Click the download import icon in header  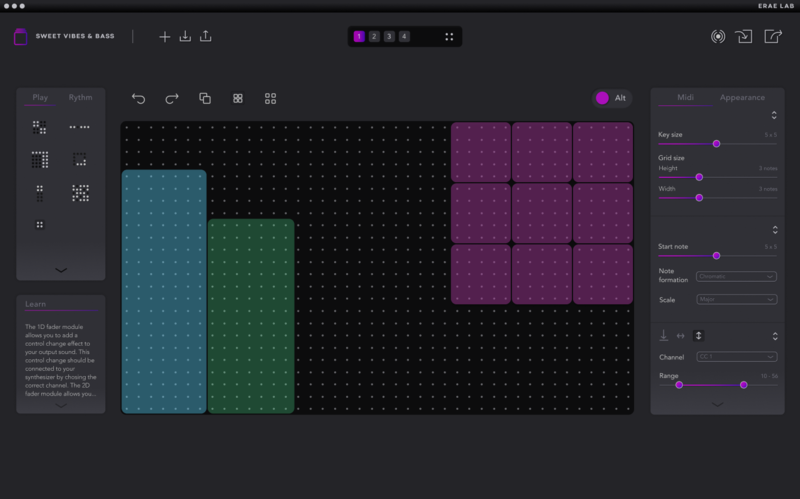tap(185, 37)
